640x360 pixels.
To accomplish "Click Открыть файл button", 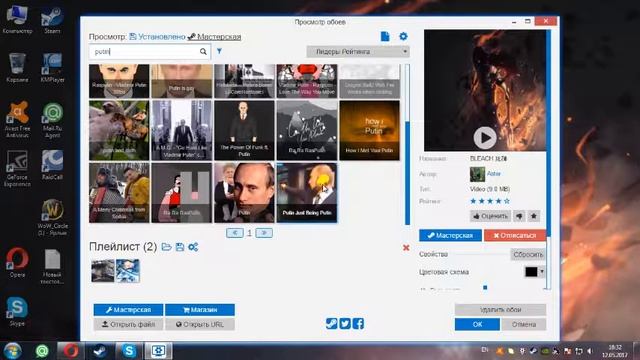I will tap(128, 324).
